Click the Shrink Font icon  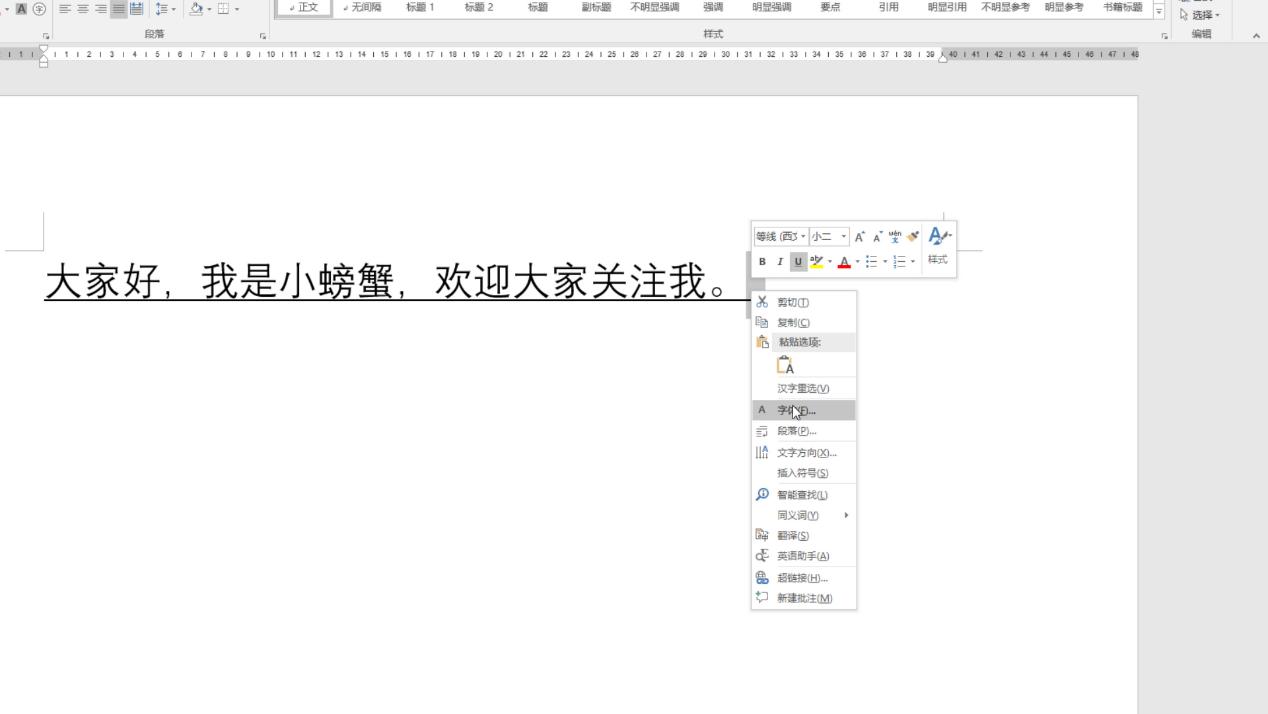(x=876, y=237)
